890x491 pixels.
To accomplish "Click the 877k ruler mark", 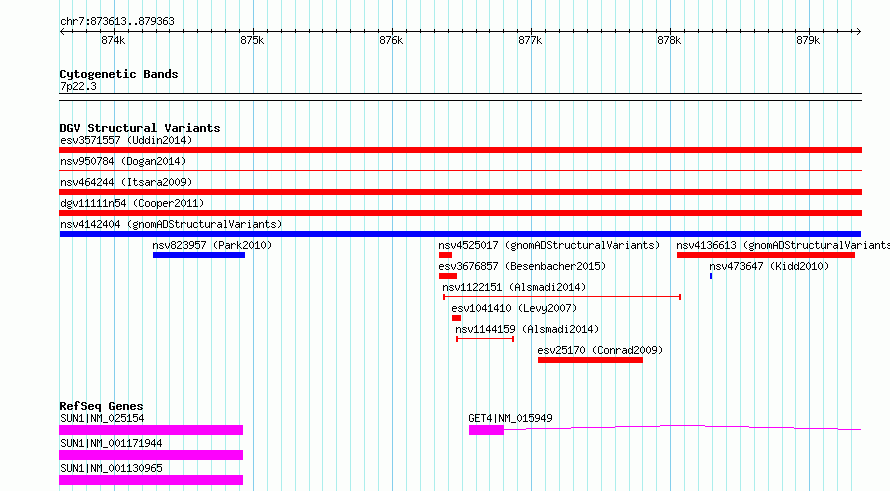I will [530, 40].
